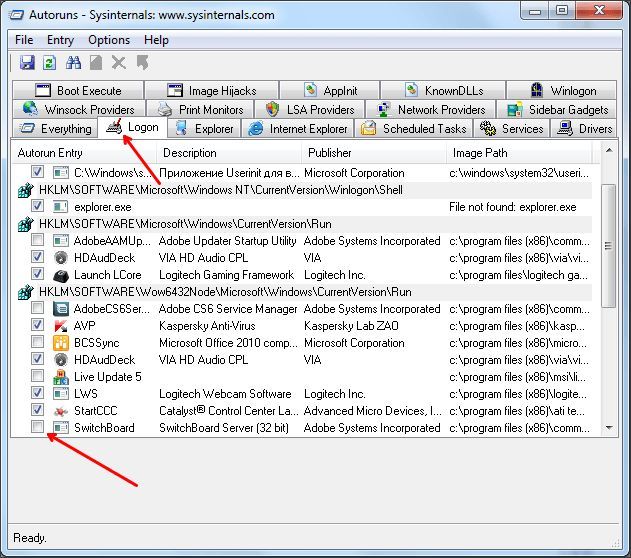Open the Help menu
This screenshot has width=631, height=558.
coord(156,40)
